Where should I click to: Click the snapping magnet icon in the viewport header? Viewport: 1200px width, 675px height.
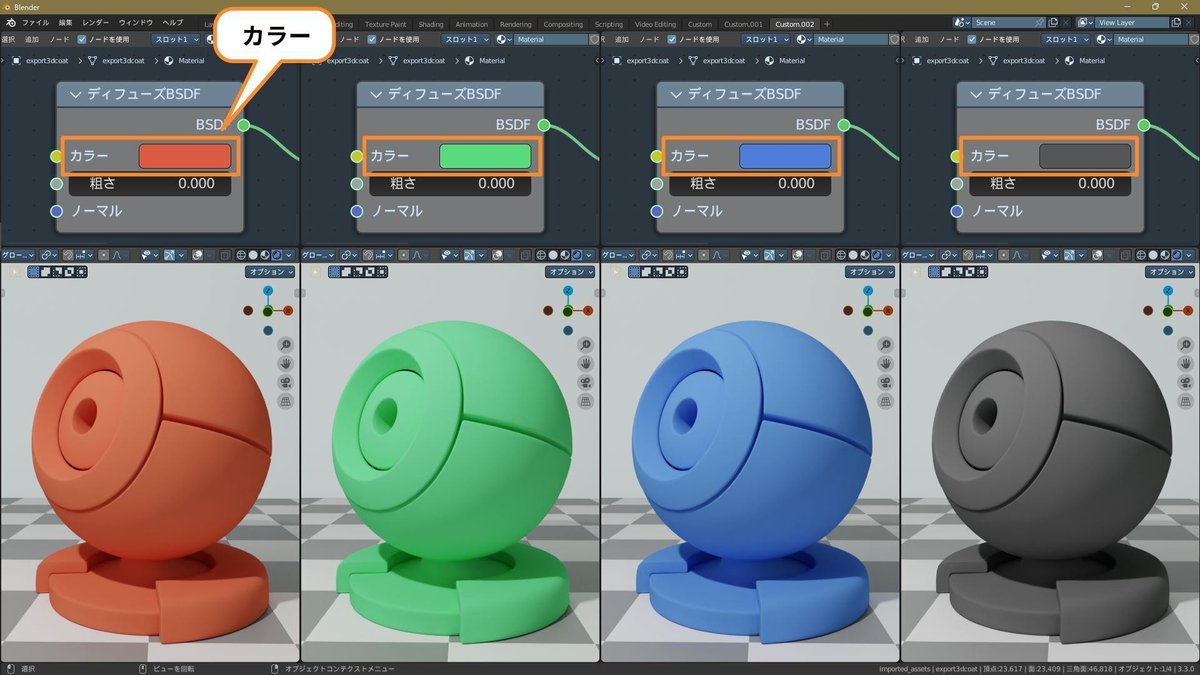(67, 255)
